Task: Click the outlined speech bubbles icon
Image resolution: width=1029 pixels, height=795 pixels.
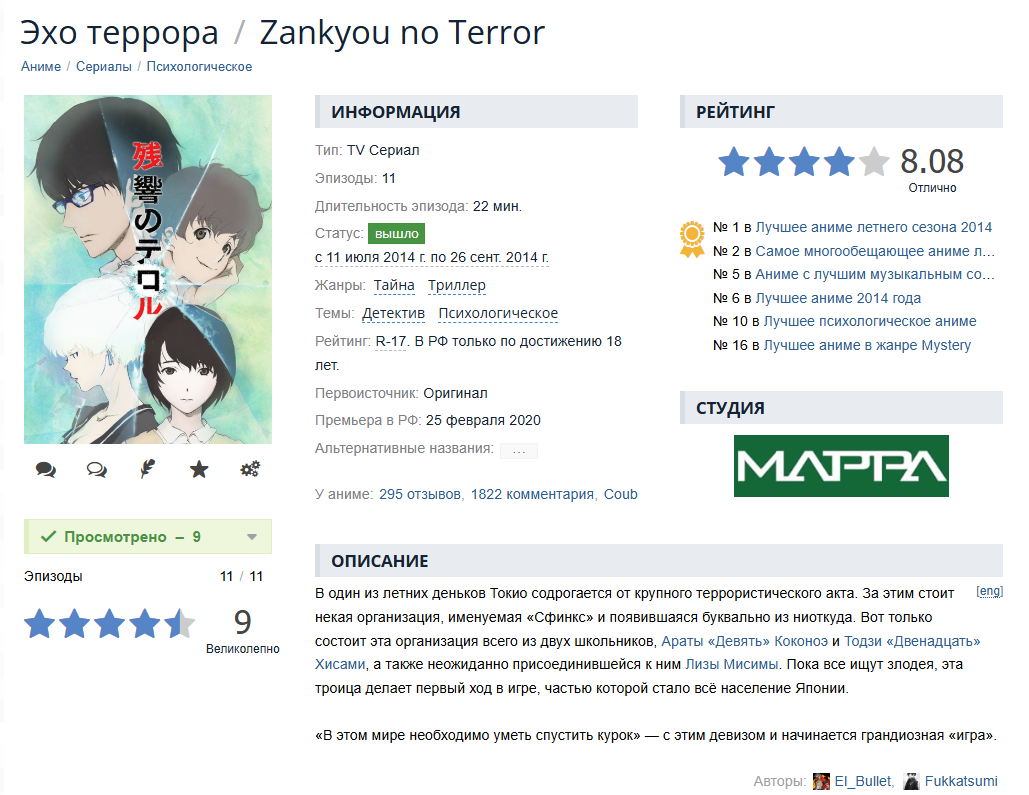Action: [96, 469]
